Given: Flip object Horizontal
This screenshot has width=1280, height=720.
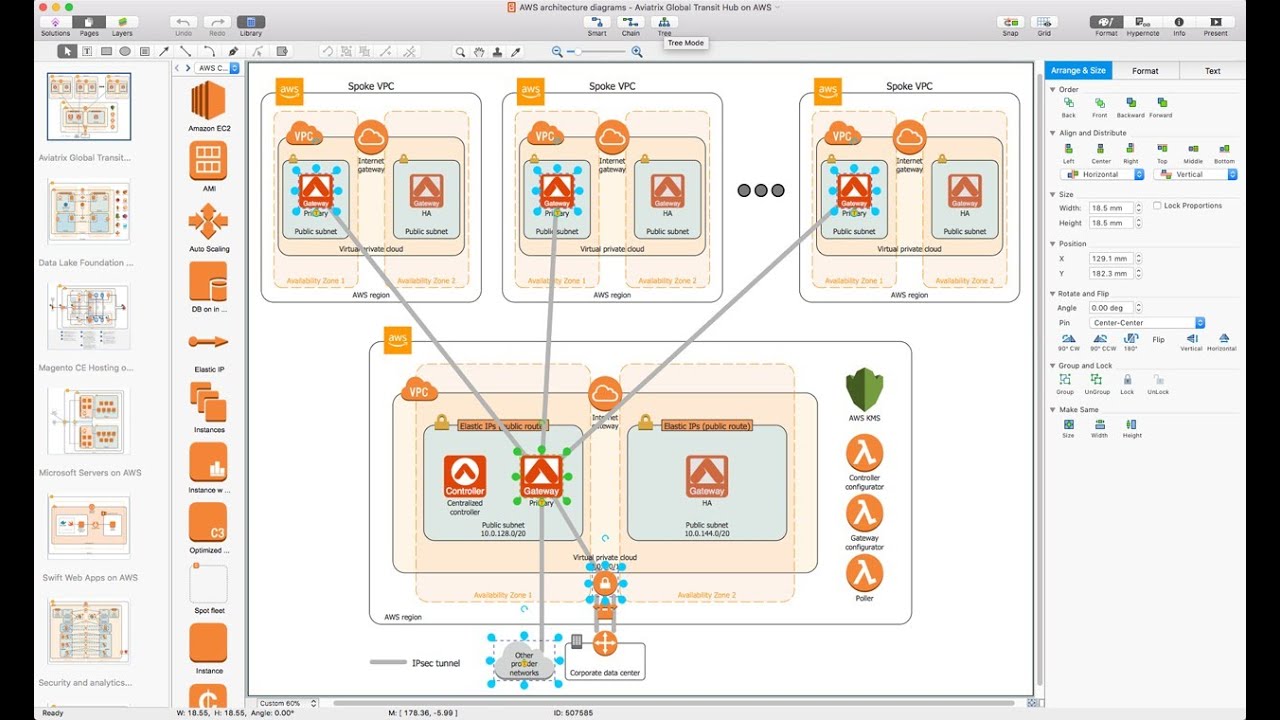Looking at the screenshot, I should point(1222,342).
